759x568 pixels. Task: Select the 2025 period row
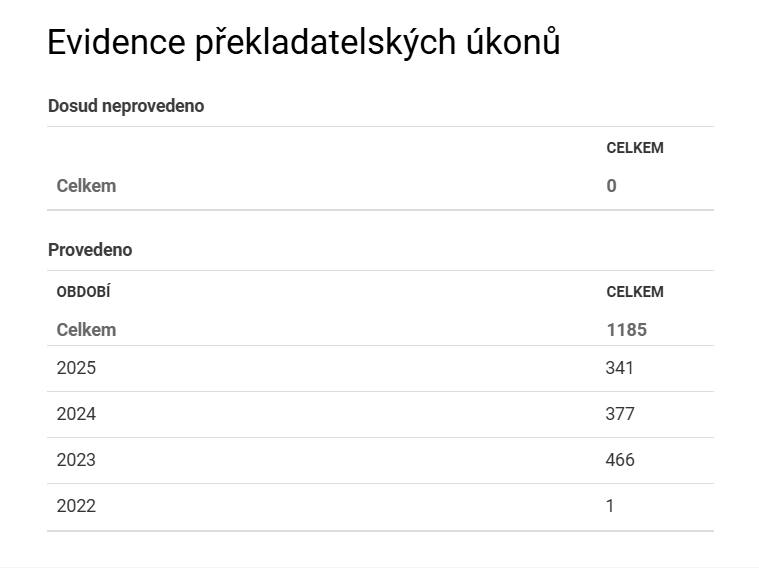pyautogui.click(x=380, y=368)
